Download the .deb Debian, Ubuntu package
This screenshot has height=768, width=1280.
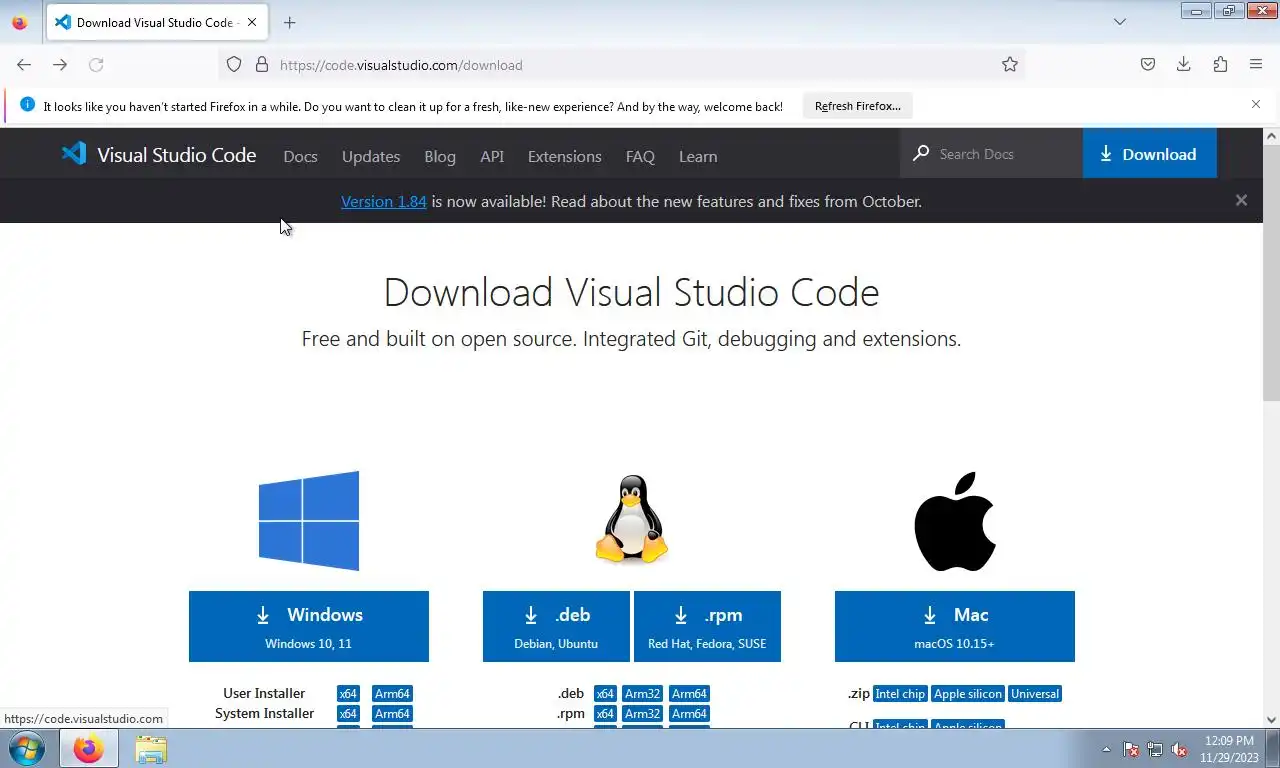556,626
